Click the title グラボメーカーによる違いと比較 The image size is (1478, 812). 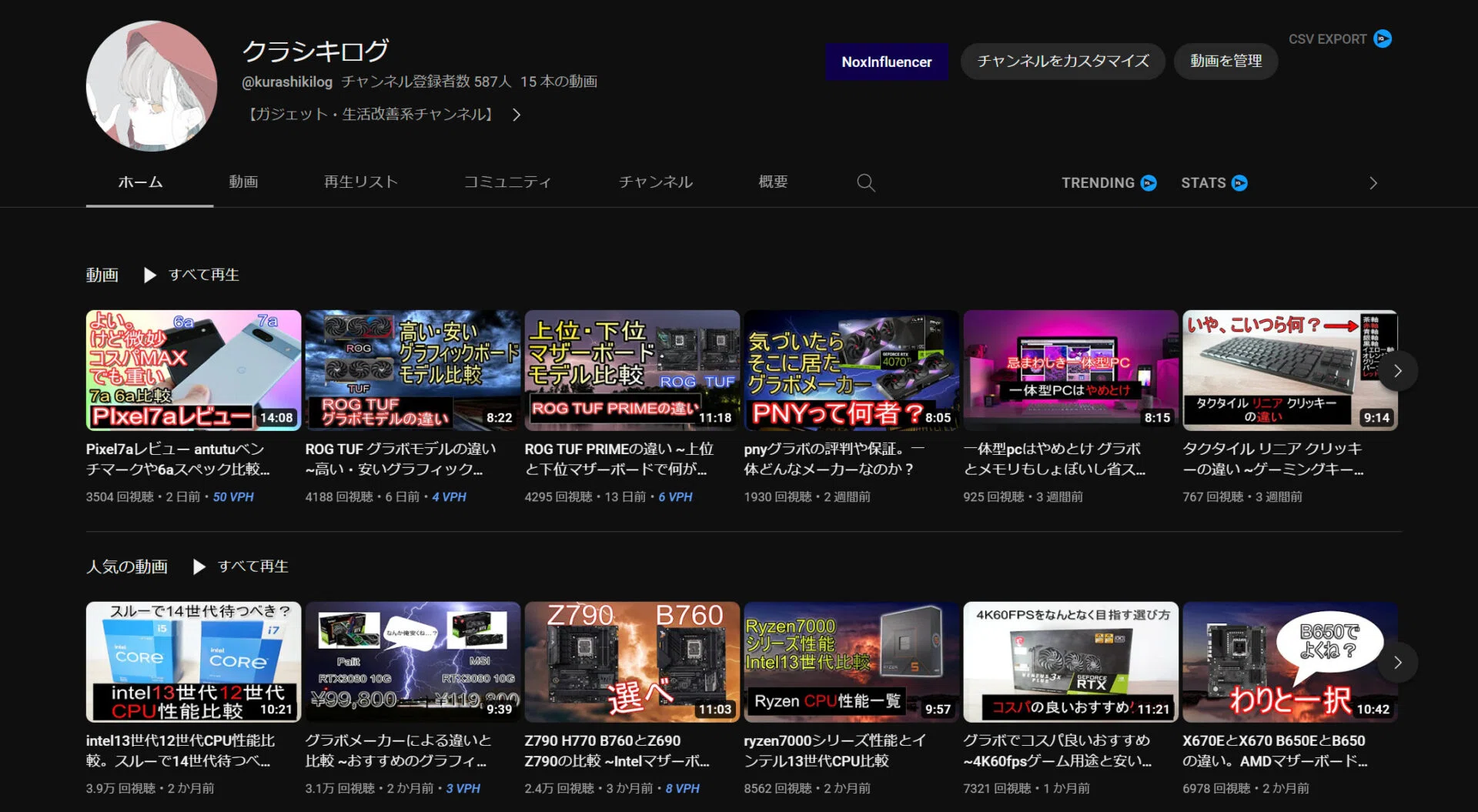[398, 750]
